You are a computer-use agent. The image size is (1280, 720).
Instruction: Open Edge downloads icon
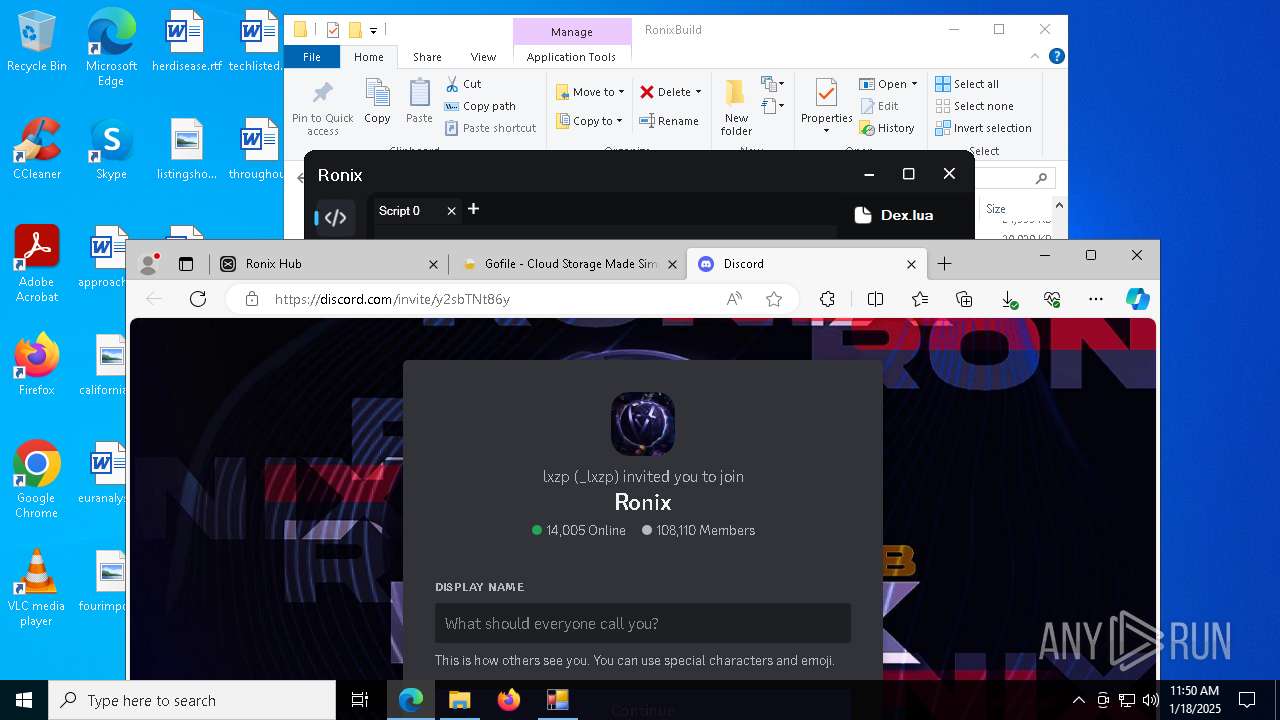(x=1009, y=299)
